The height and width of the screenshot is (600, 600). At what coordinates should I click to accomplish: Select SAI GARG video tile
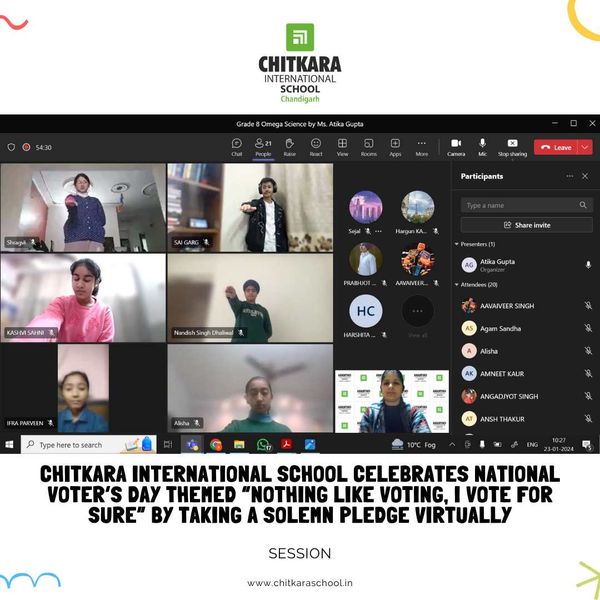tap(250, 208)
